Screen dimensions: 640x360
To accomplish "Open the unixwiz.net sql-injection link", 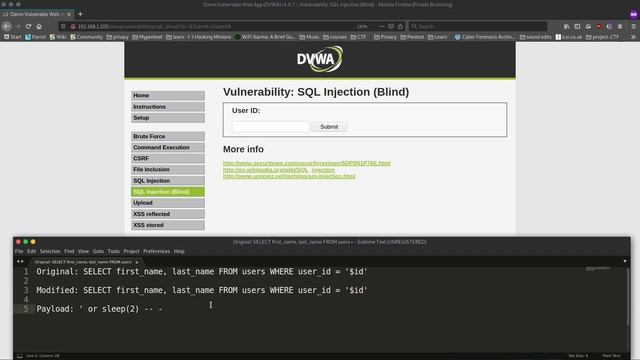I will pos(289,176).
